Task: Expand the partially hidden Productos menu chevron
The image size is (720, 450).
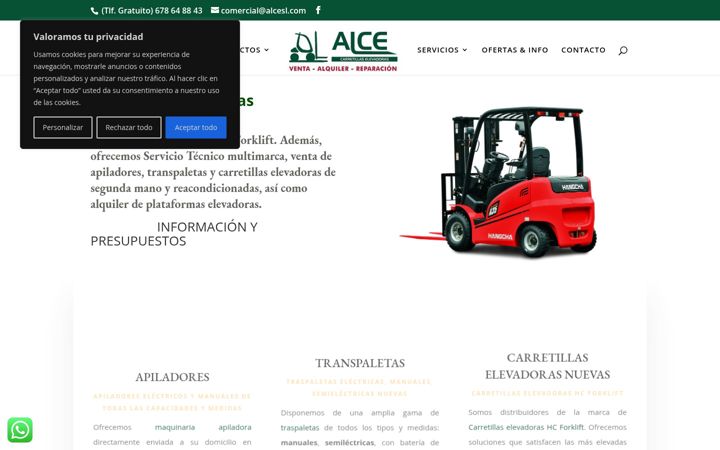Action: pos(266,50)
